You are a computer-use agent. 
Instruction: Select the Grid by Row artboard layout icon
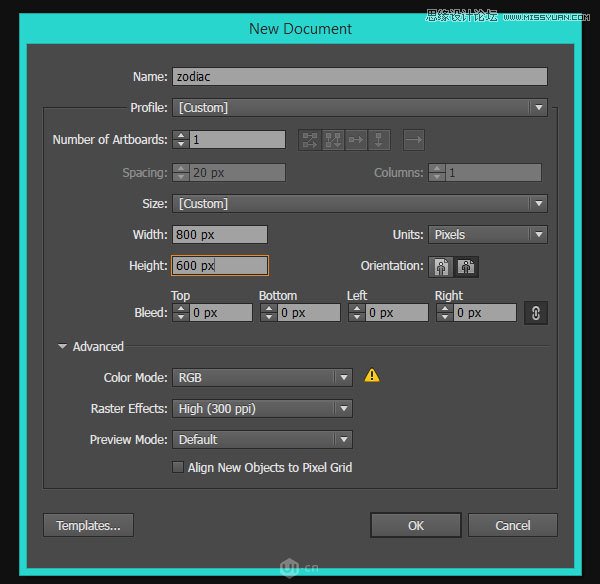(311, 140)
